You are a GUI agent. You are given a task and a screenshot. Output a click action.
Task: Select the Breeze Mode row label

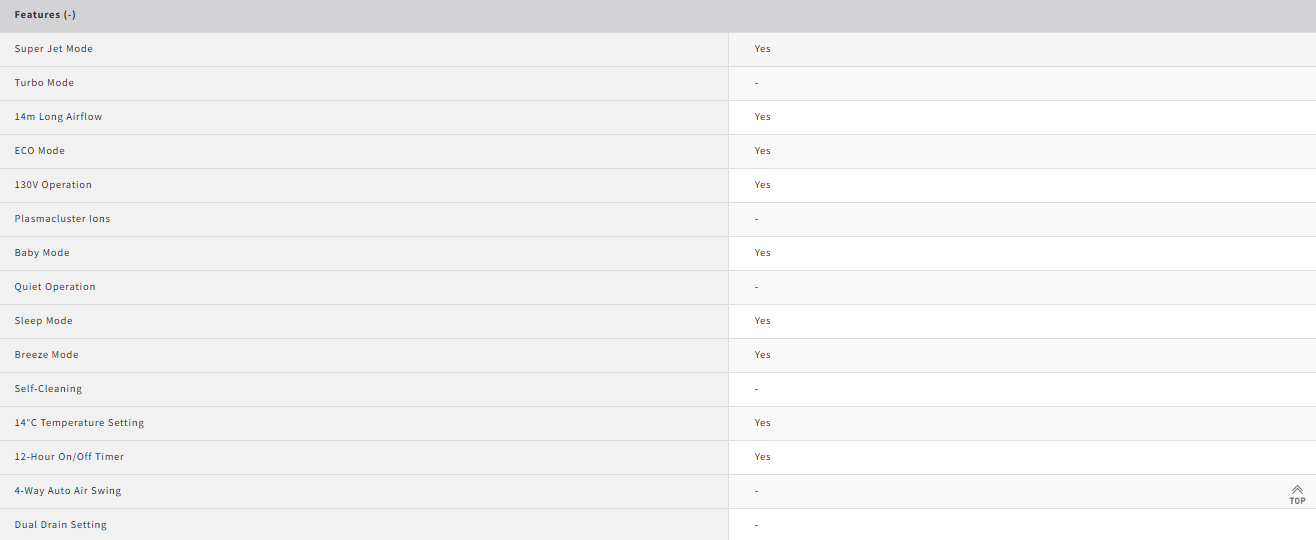click(46, 355)
